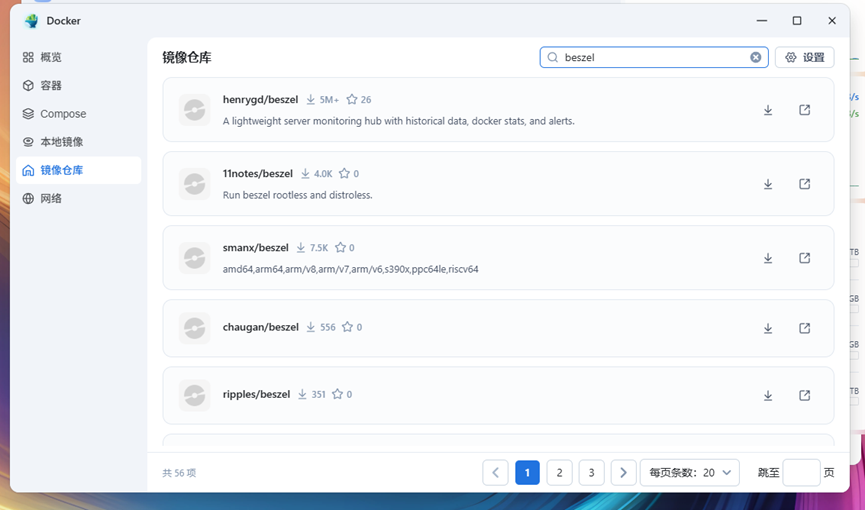
Task: Minimize the Docker window
Action: pyautogui.click(x=762, y=21)
